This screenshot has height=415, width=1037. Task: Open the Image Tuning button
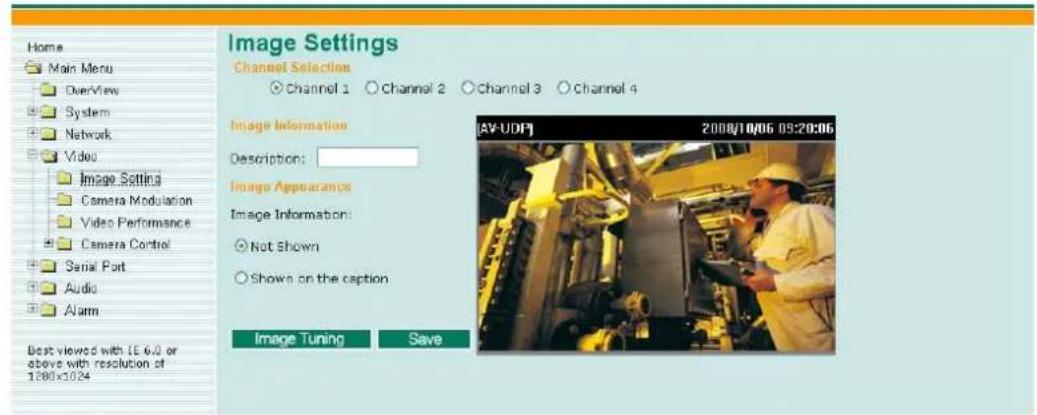tap(301, 339)
